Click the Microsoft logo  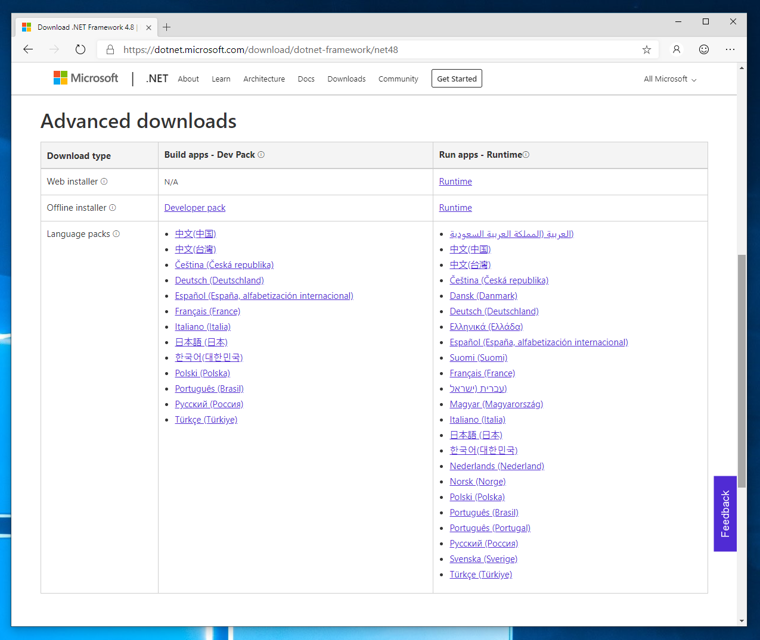pyautogui.click(x=86, y=78)
